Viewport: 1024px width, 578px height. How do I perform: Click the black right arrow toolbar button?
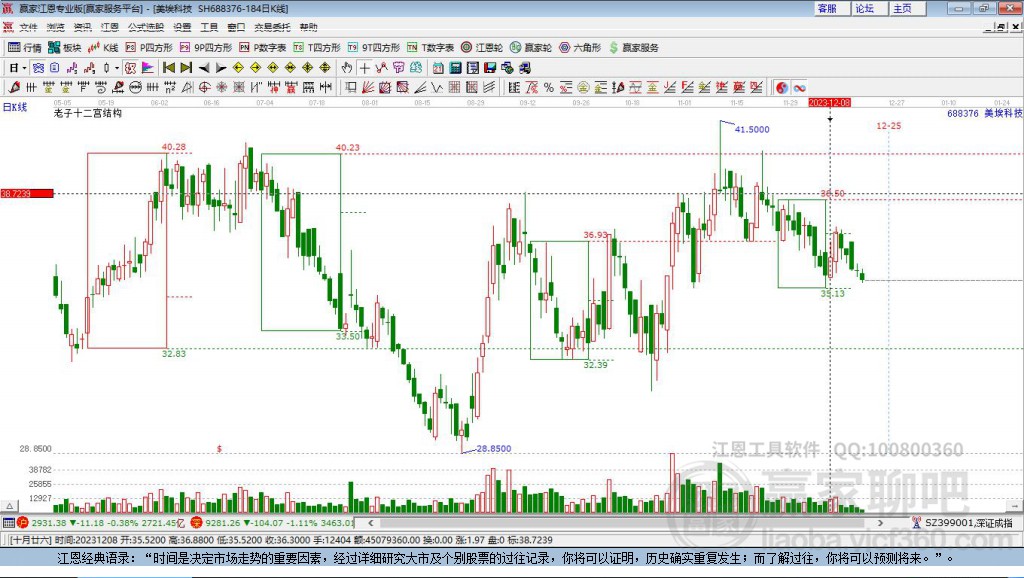coord(221,68)
